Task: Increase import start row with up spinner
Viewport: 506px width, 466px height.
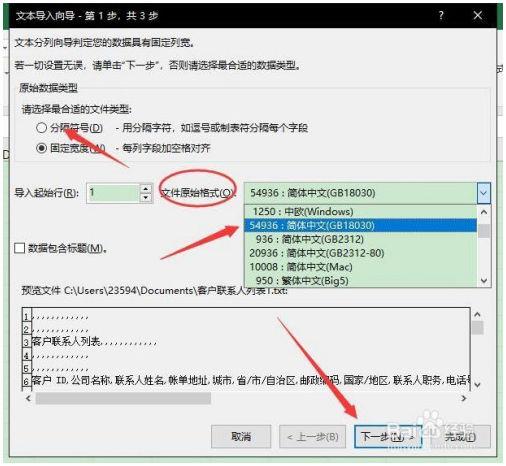Action: [x=146, y=189]
